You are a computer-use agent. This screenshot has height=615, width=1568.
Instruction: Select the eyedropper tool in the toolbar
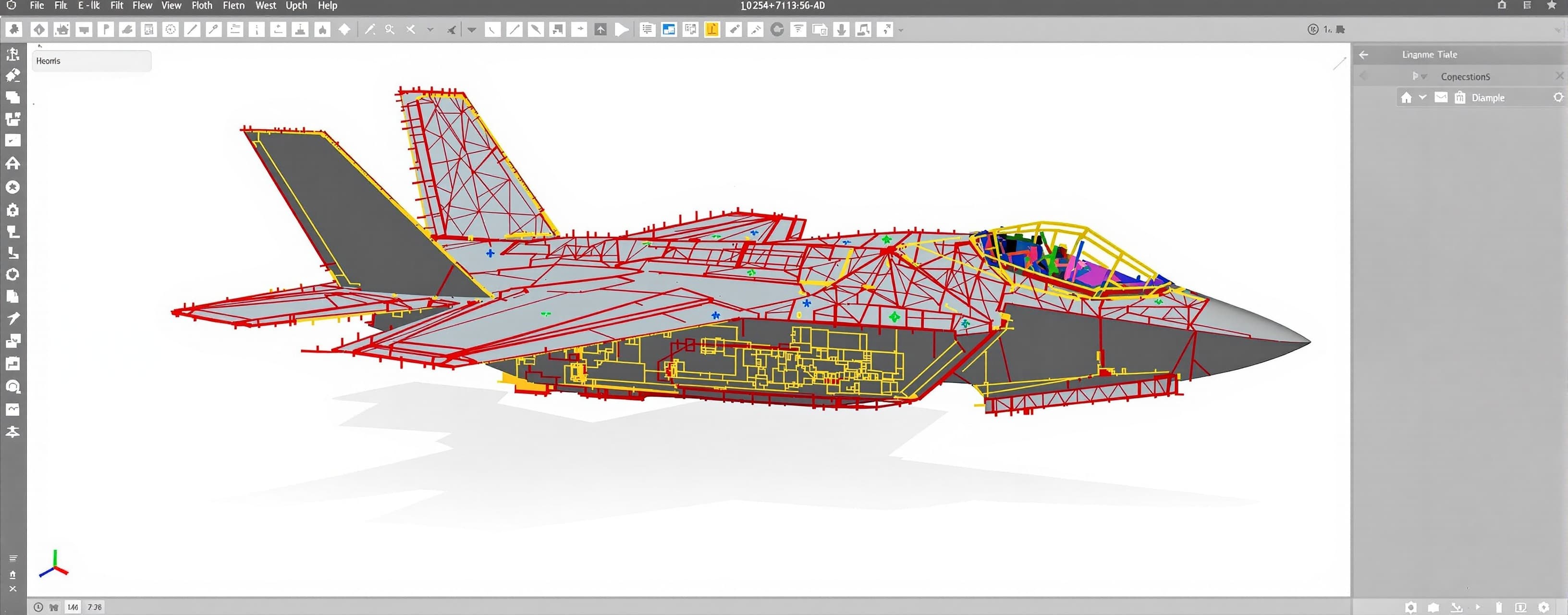pyautogui.click(x=369, y=29)
